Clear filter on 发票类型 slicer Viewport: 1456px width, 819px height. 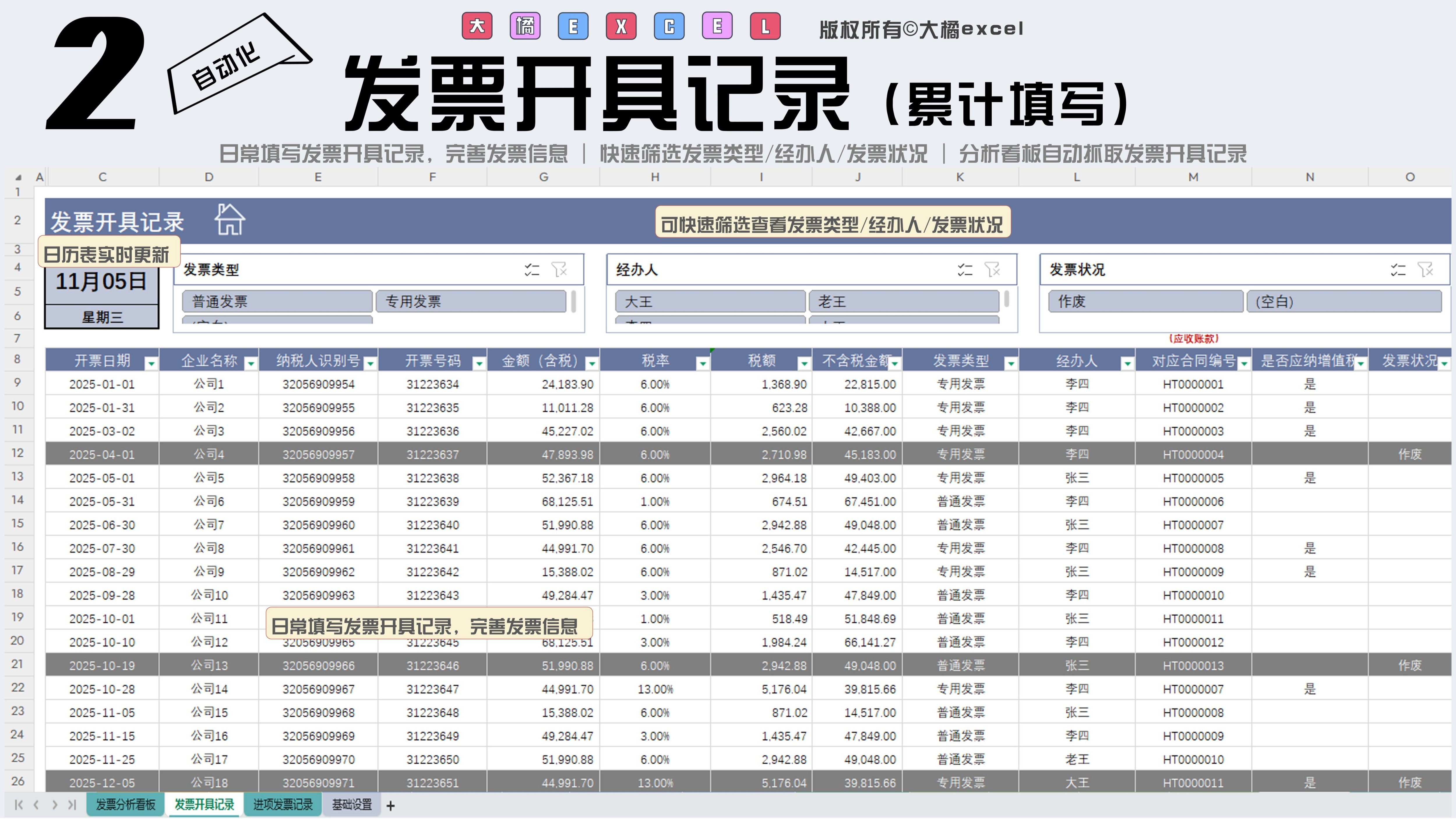tap(560, 270)
